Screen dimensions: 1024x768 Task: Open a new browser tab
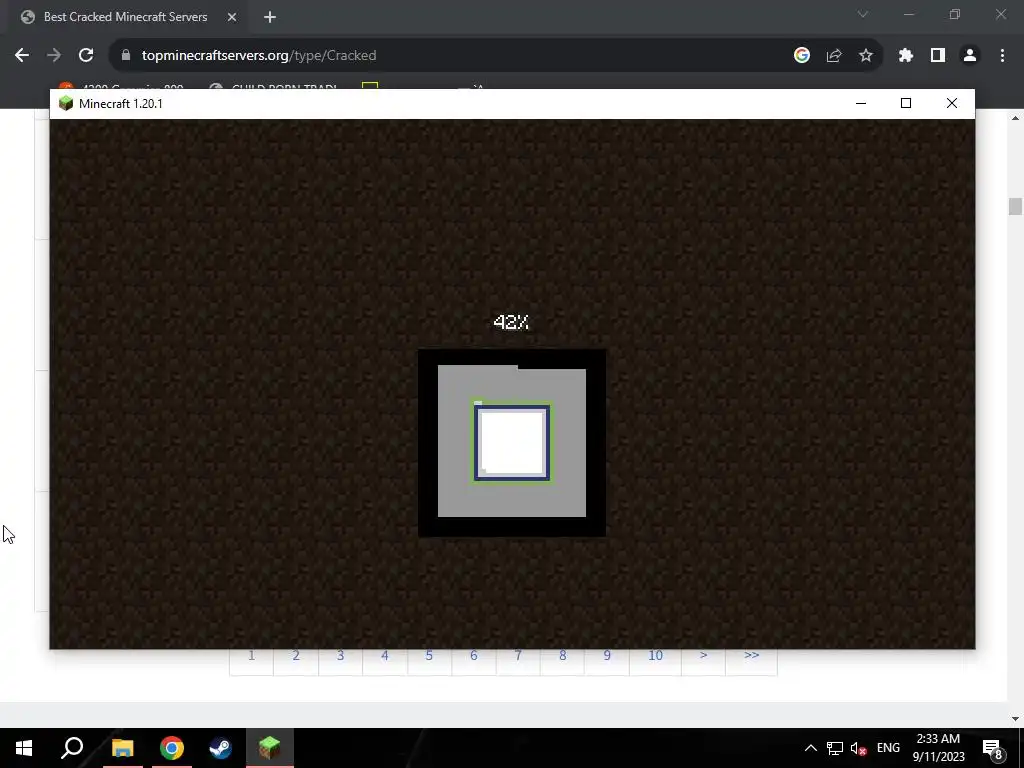tap(270, 17)
